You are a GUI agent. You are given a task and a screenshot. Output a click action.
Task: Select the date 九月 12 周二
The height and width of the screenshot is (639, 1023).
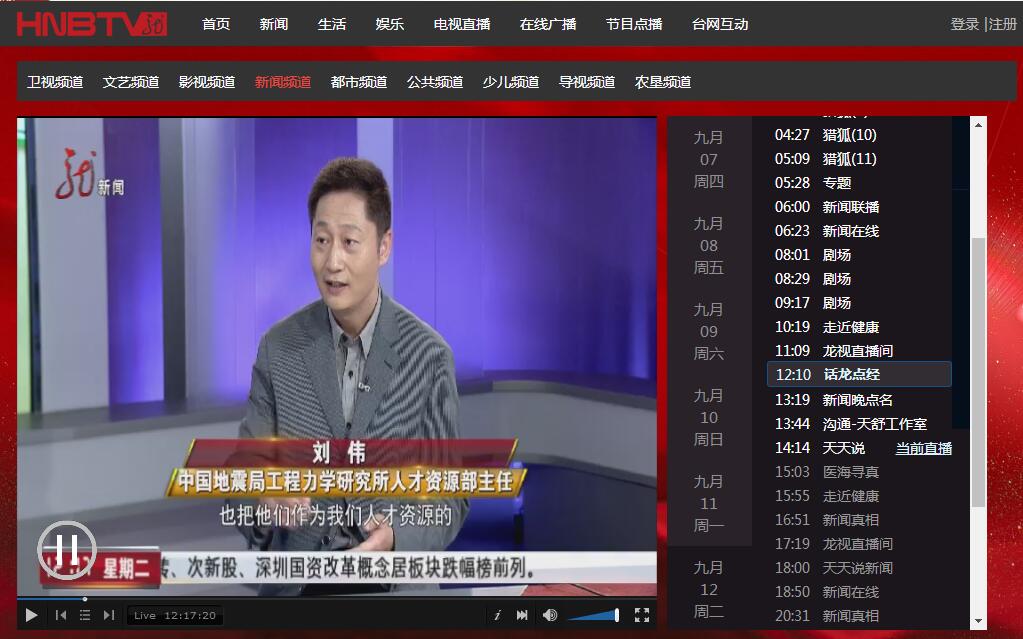coord(709,589)
